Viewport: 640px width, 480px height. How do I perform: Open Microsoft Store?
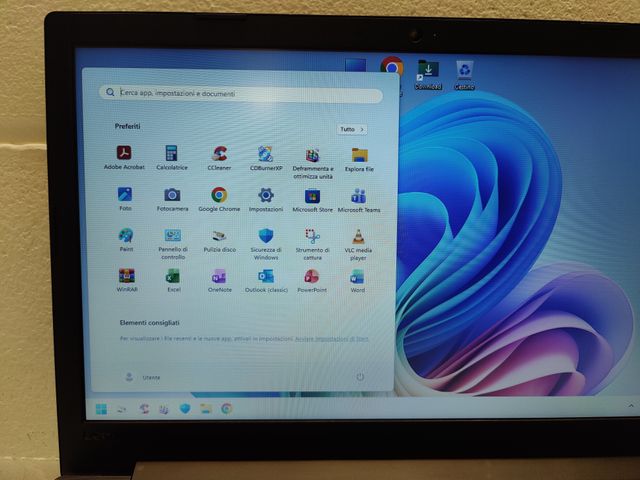312,200
